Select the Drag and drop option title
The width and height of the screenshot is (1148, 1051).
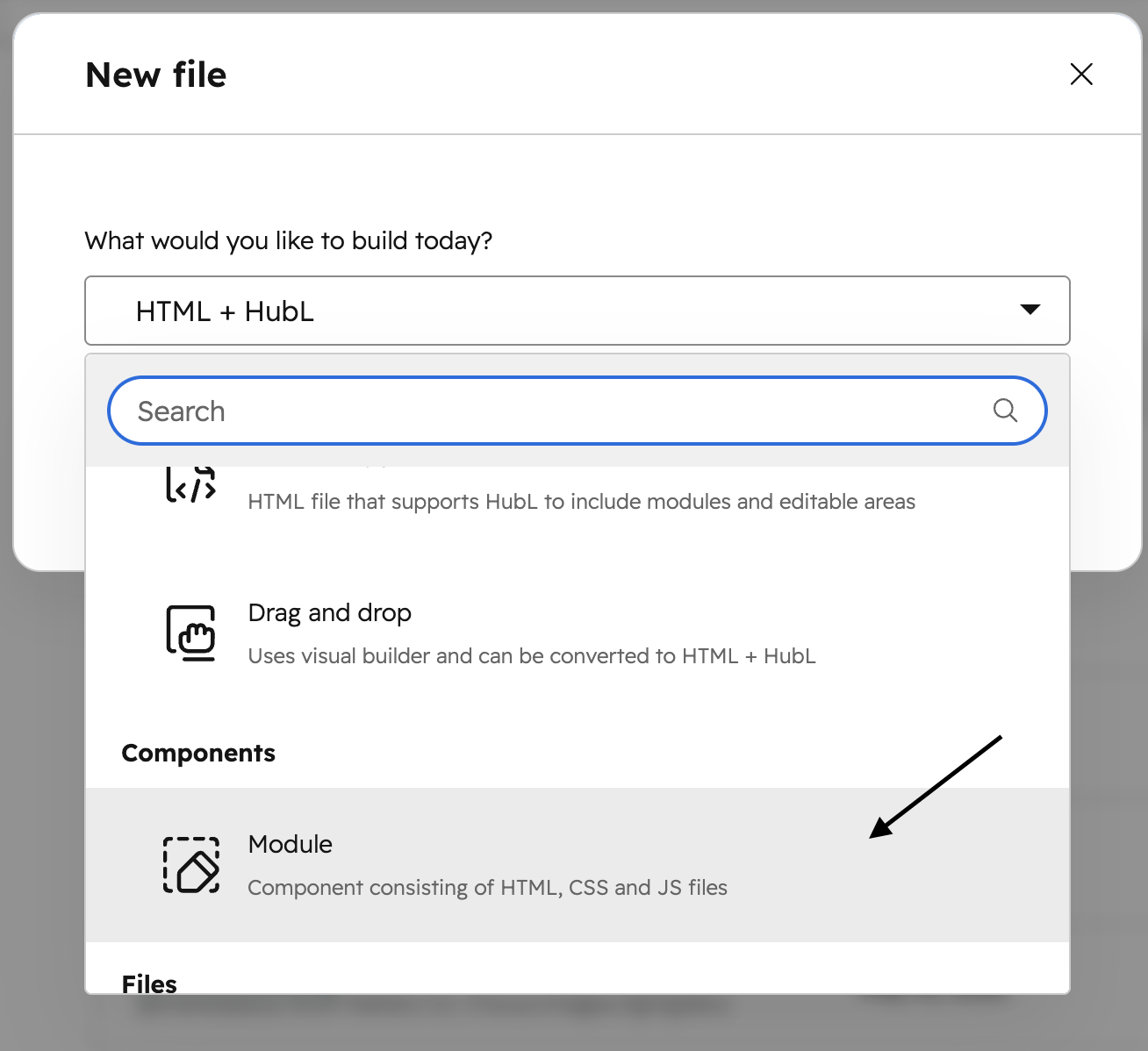pos(329,612)
